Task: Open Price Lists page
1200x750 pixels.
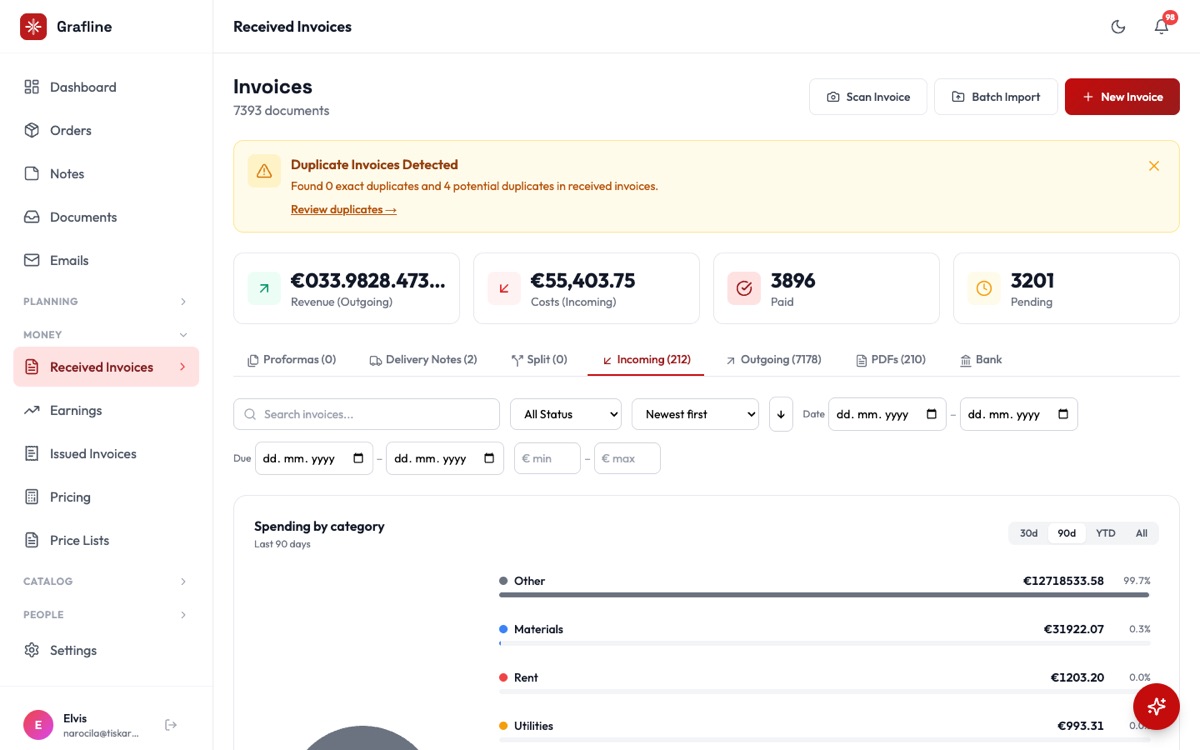Action: tap(106, 540)
